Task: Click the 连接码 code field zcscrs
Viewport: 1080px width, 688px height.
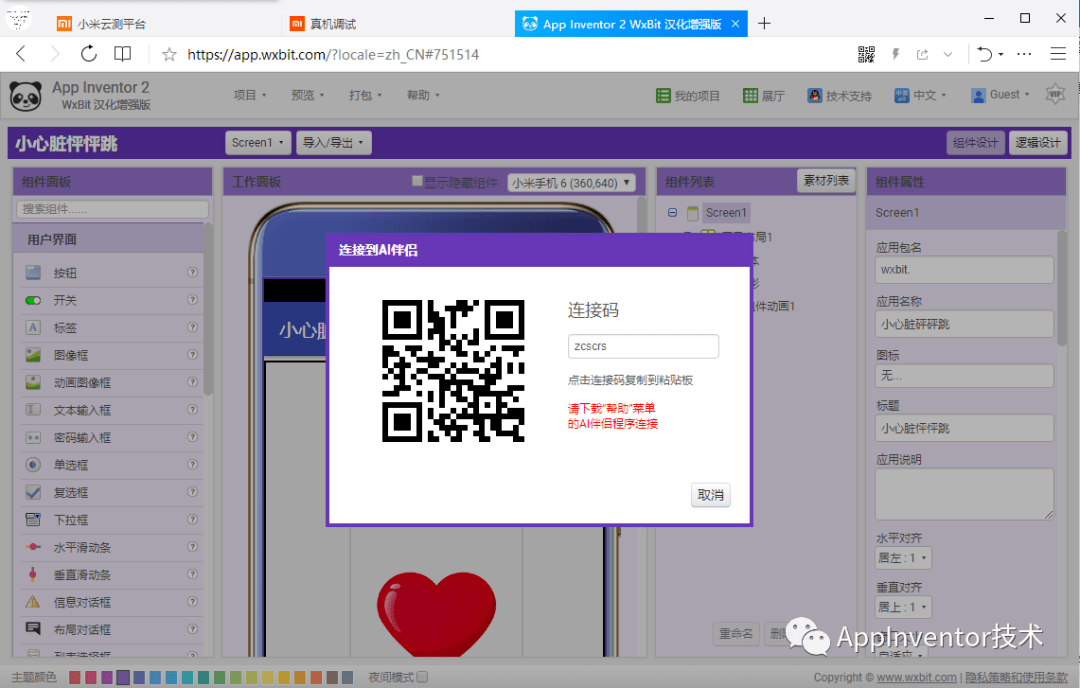Action: [643, 346]
